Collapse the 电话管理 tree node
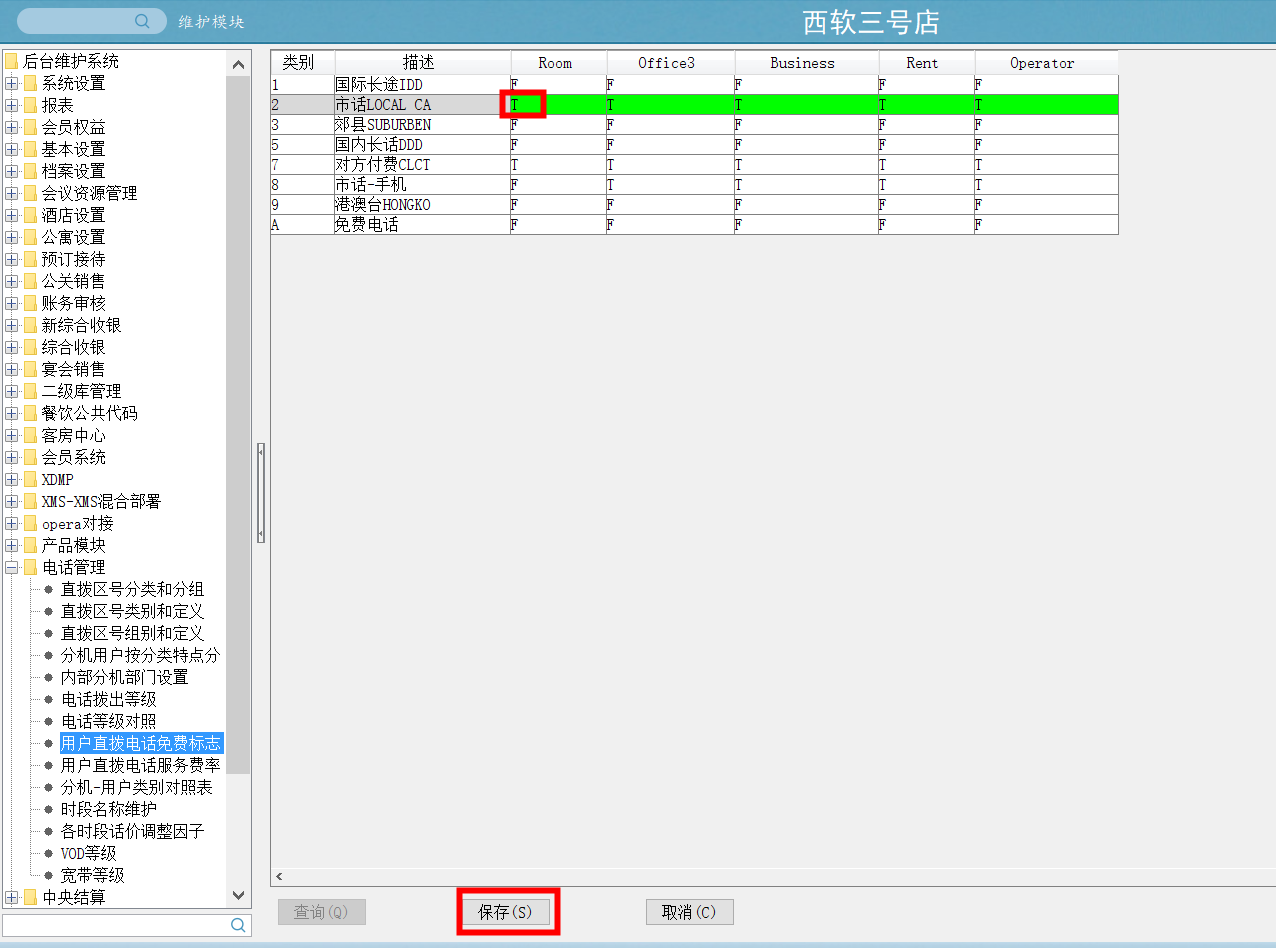The image size is (1276, 948). click(11, 568)
